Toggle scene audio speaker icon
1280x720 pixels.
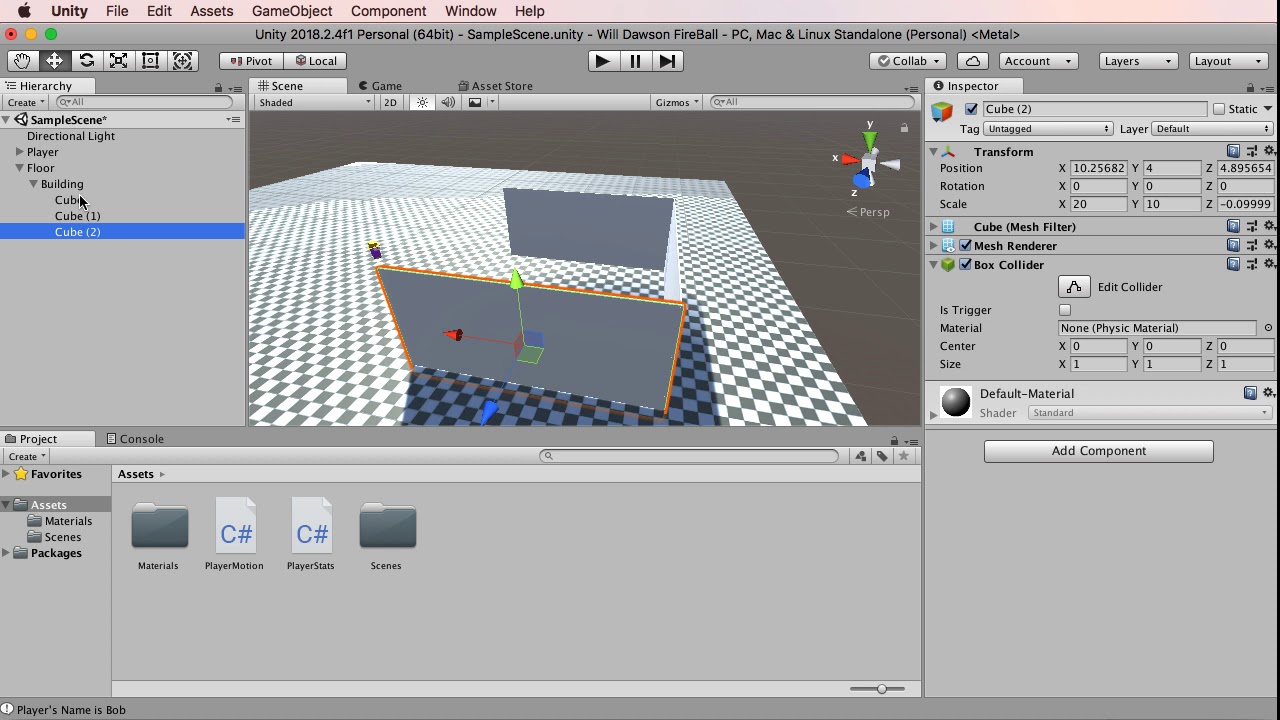tap(448, 102)
